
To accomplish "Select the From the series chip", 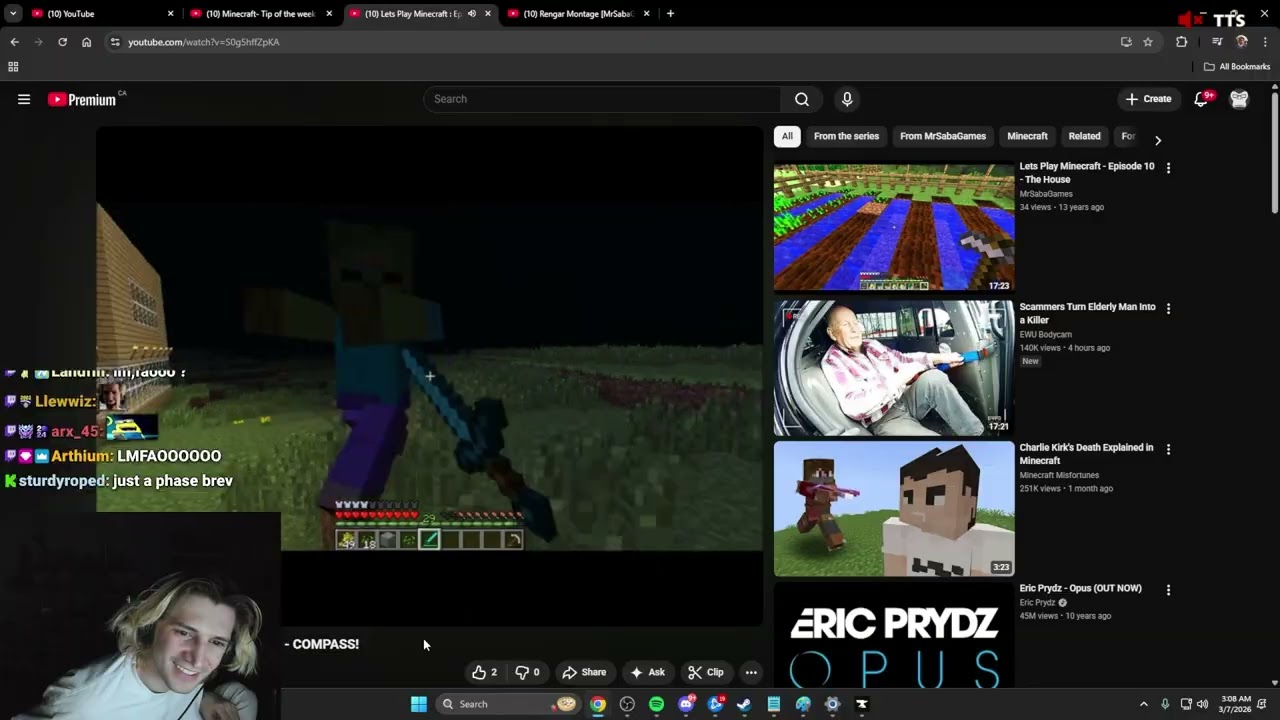I will [x=846, y=136].
